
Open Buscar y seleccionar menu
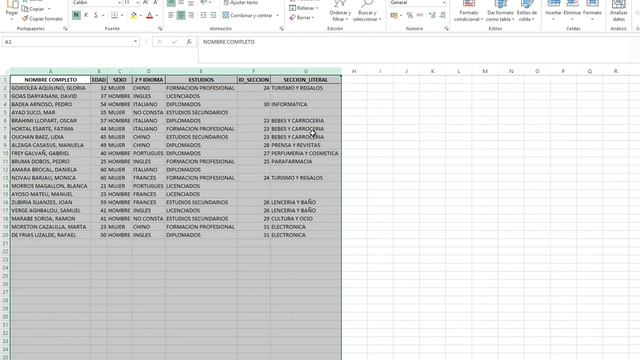(367, 11)
